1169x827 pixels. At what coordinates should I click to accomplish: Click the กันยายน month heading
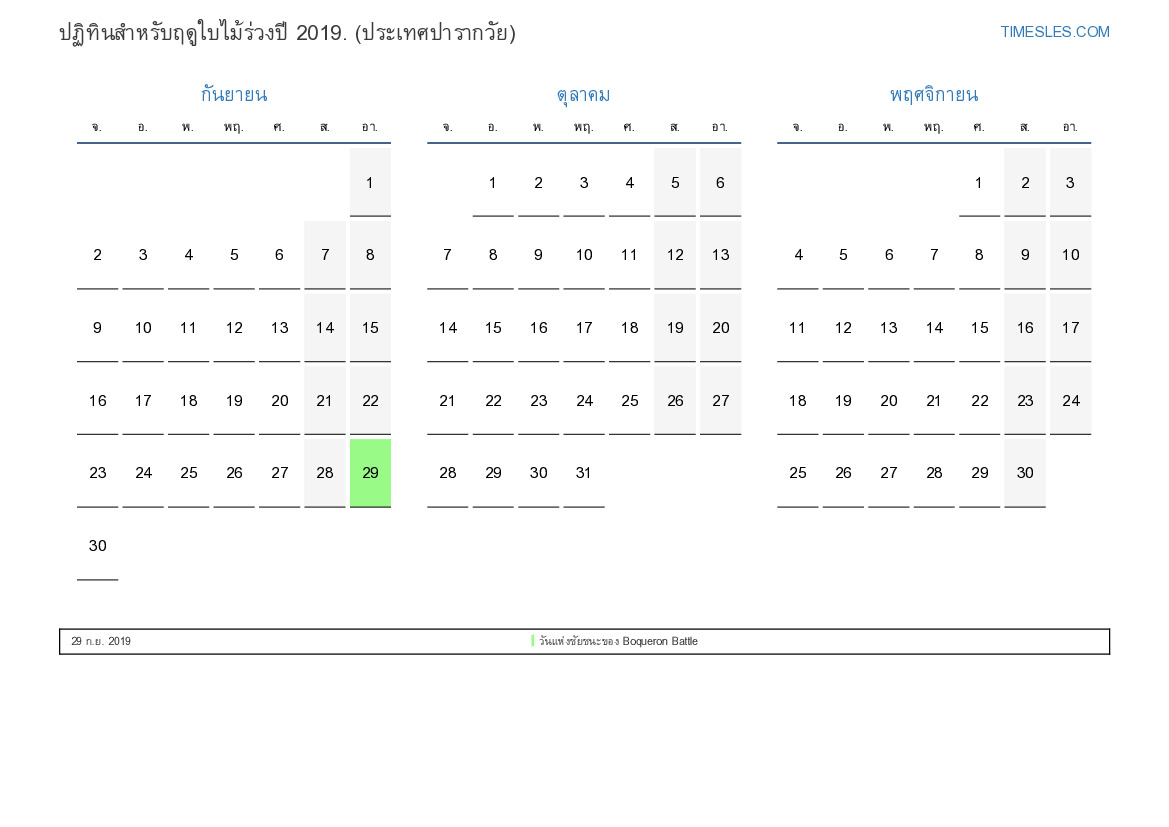pos(233,95)
